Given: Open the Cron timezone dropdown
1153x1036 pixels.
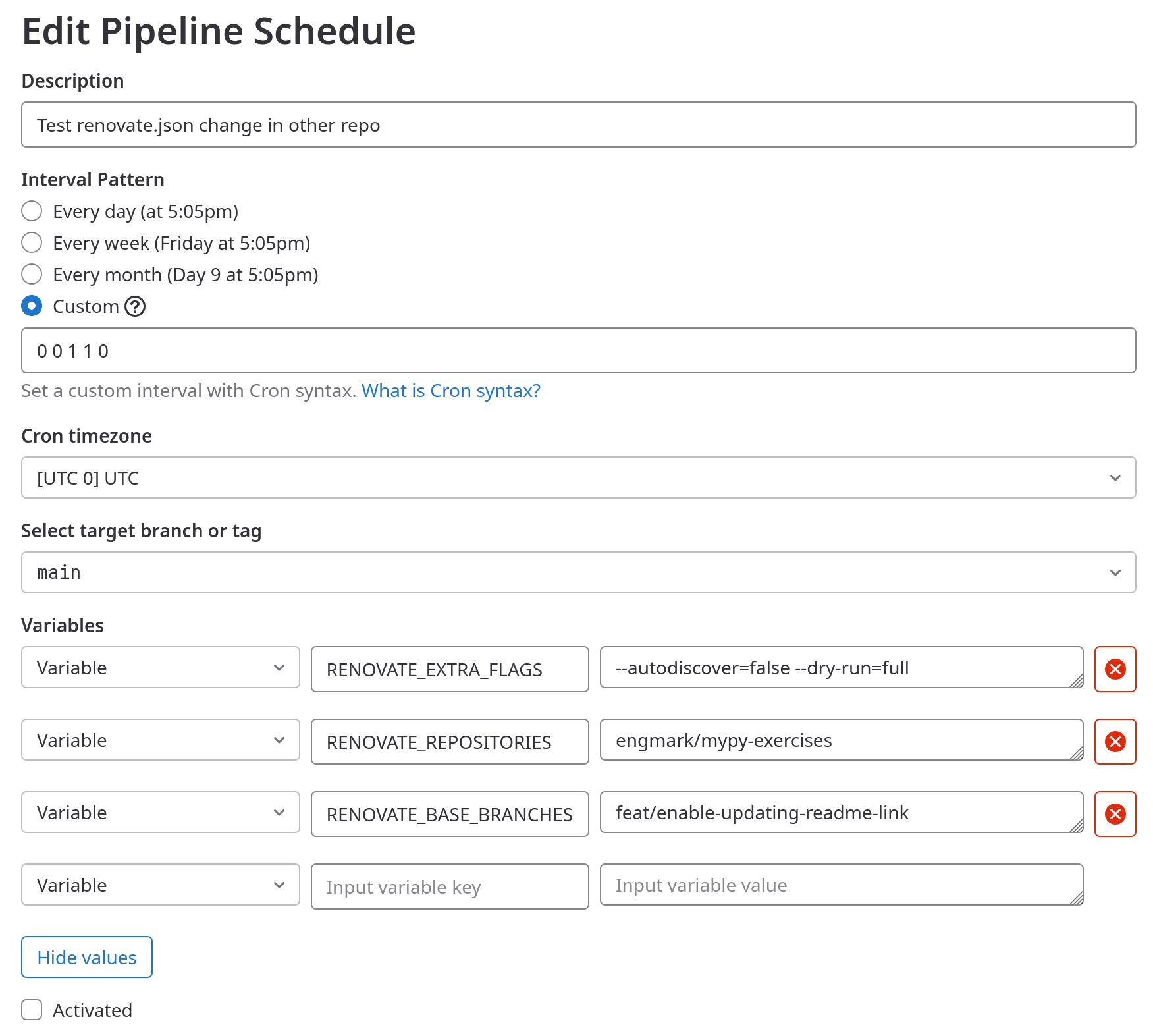Looking at the screenshot, I should click(578, 477).
